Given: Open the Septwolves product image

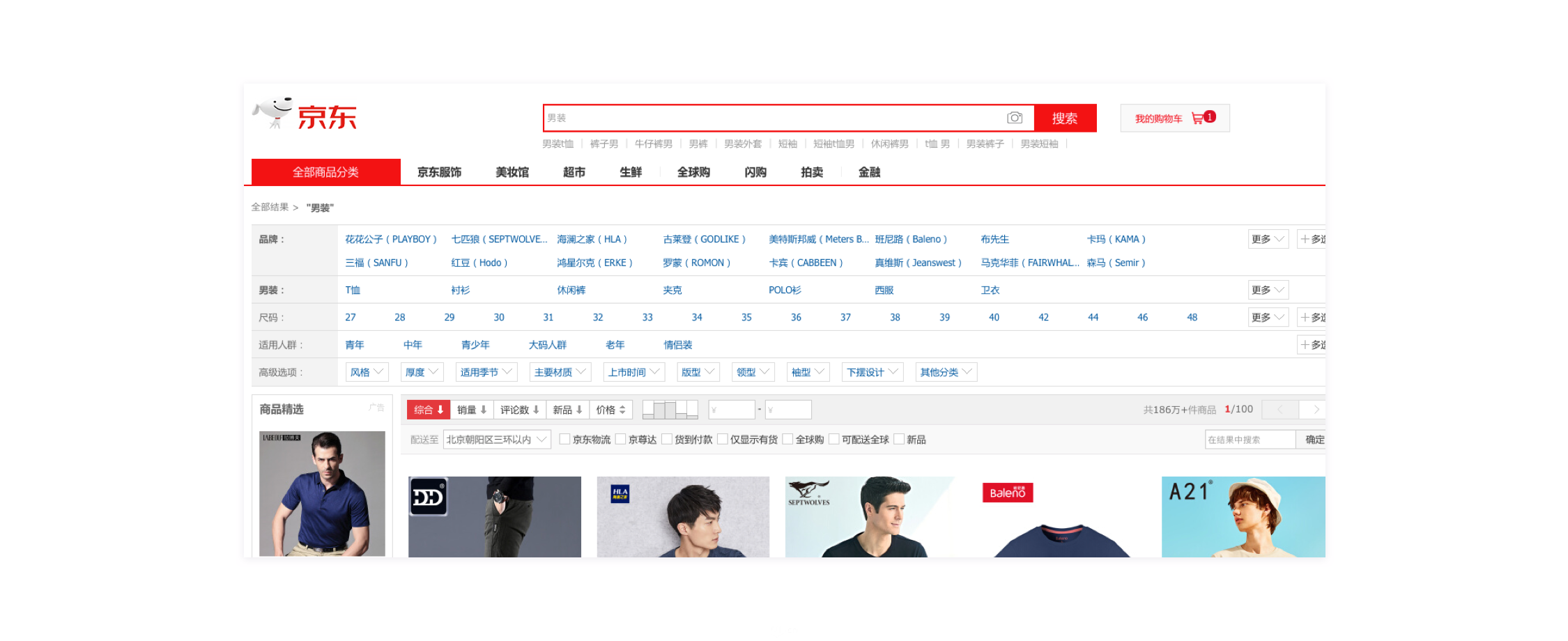Looking at the screenshot, I should click(871, 517).
